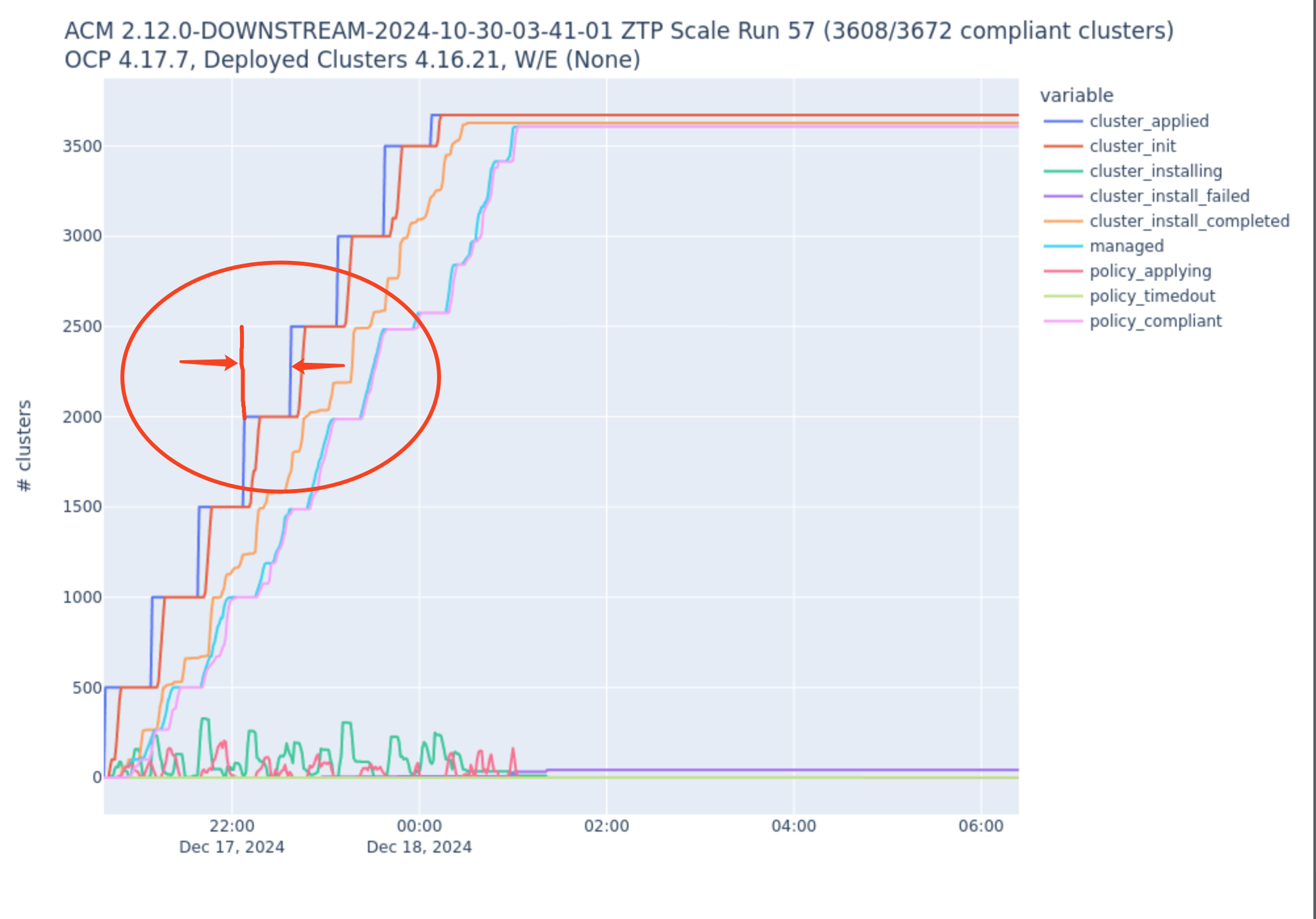Toggle policy_applying legend entry
Image resolution: width=1316 pixels, height=919 pixels.
pos(1150,271)
